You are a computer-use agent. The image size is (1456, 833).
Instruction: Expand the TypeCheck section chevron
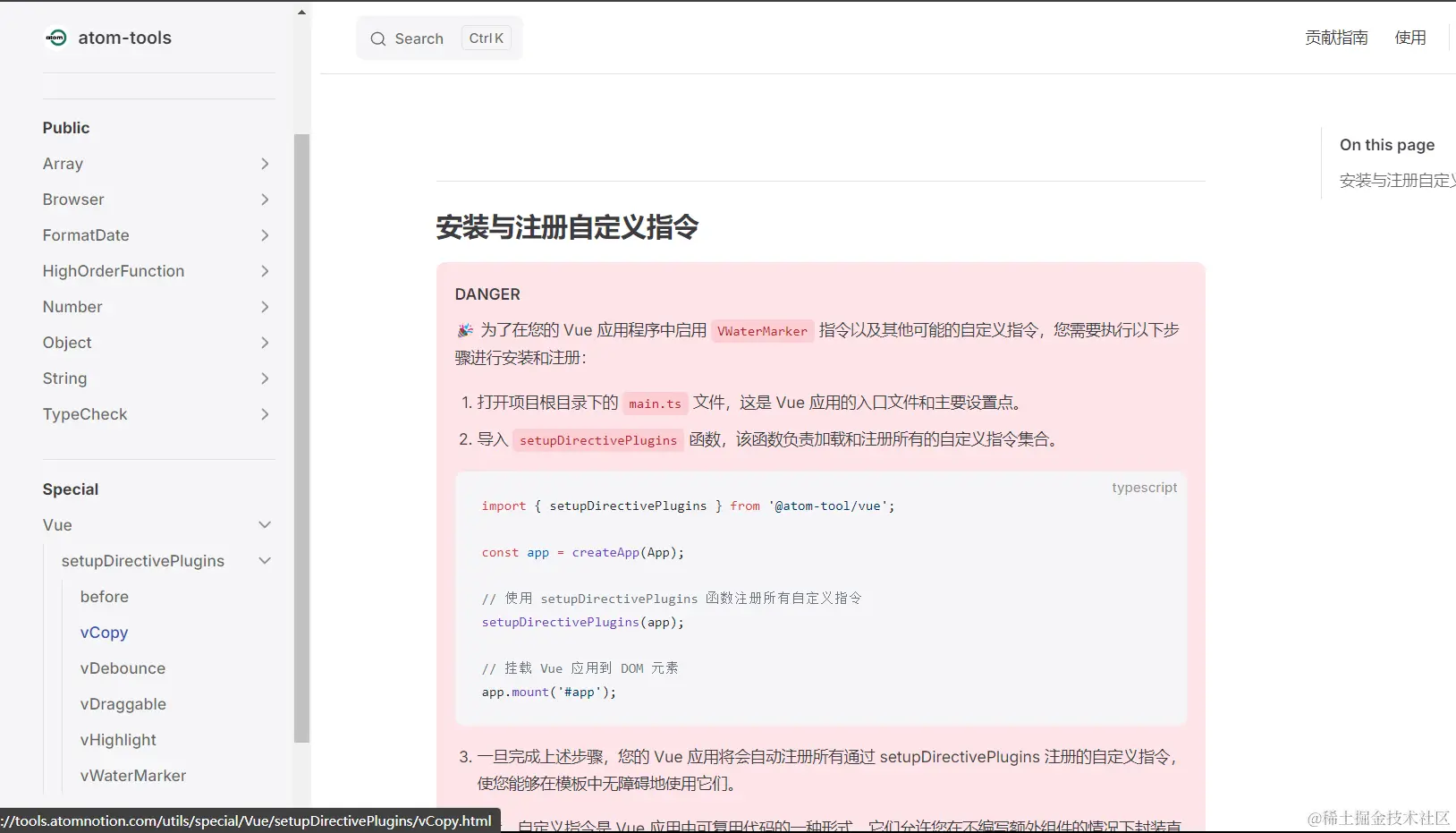click(265, 414)
